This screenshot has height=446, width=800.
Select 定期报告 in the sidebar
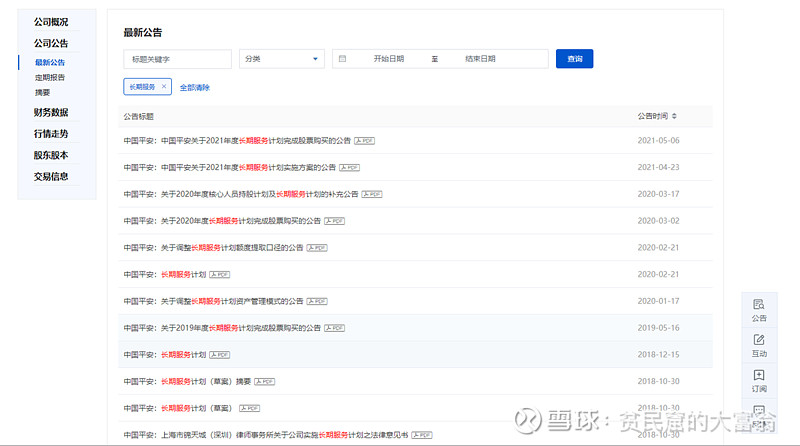click(x=50, y=78)
